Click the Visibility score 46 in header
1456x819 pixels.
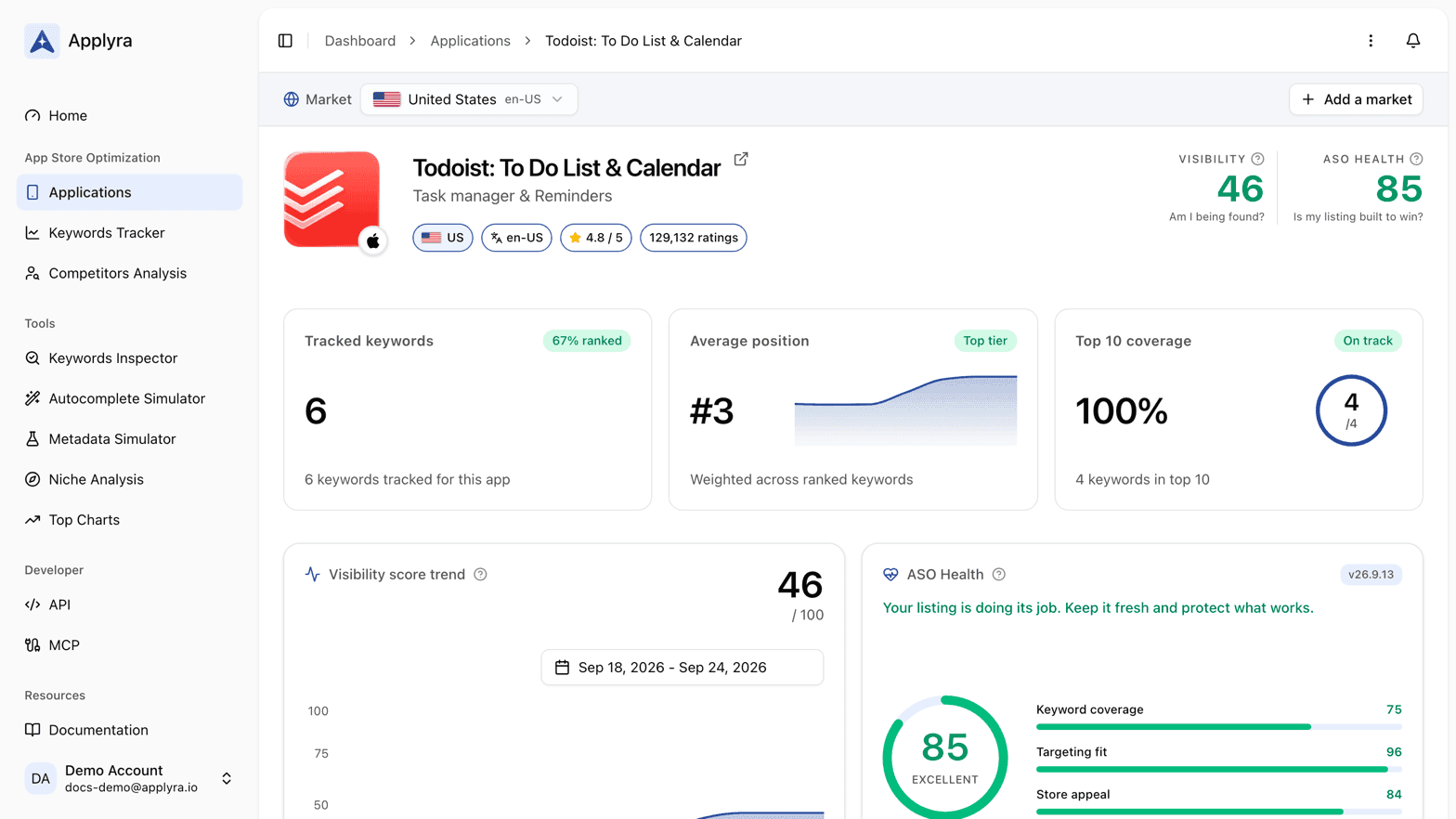pyautogui.click(x=1240, y=189)
